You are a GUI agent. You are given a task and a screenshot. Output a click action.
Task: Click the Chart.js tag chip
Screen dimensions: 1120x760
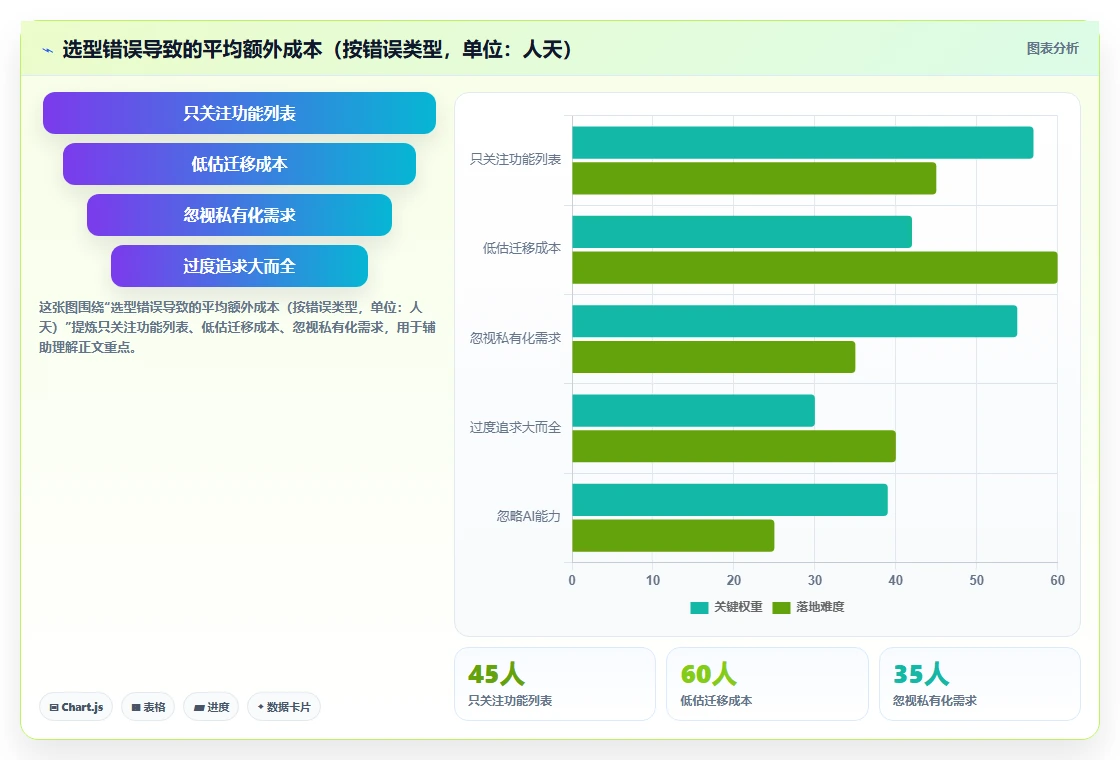76,707
